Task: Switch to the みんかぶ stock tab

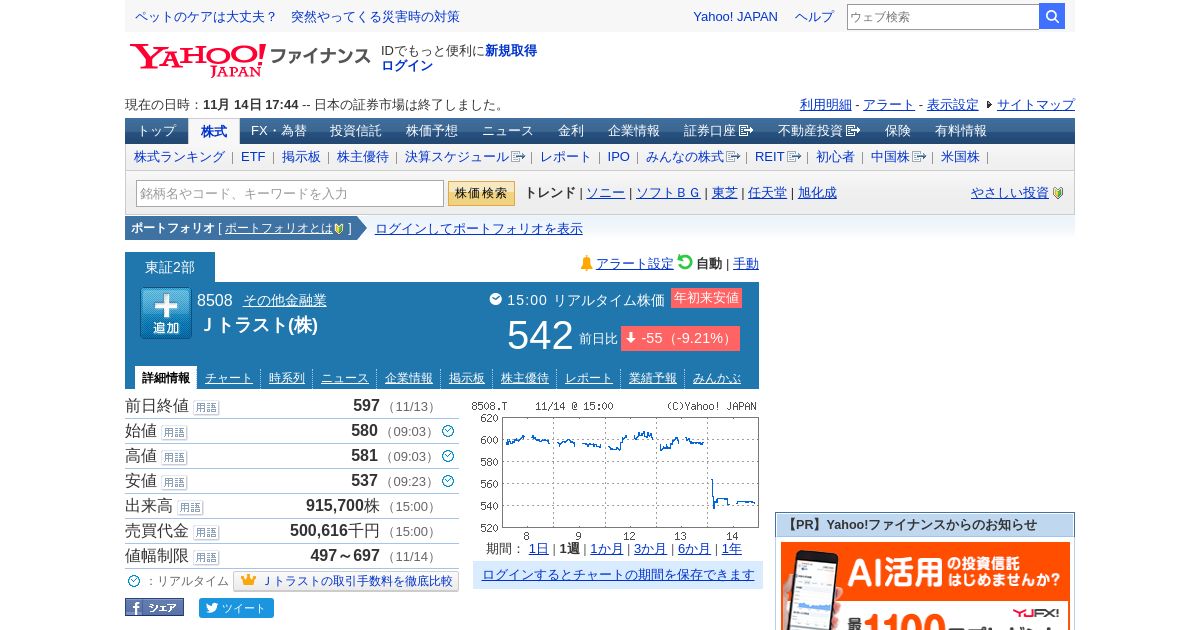Action: click(717, 378)
